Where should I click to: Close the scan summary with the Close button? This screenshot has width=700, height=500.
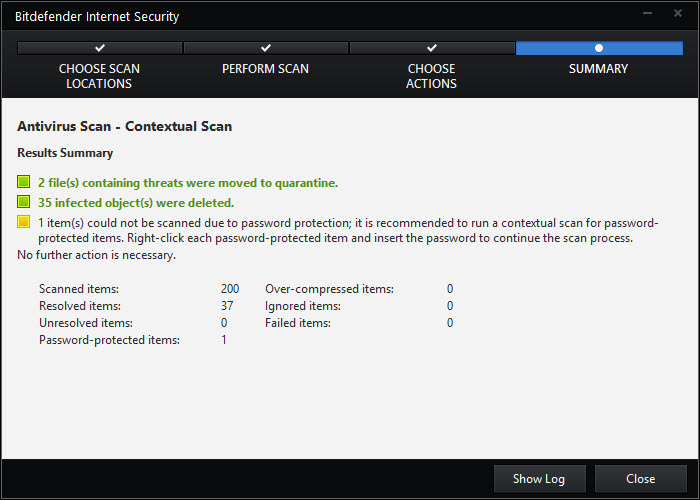click(640, 479)
